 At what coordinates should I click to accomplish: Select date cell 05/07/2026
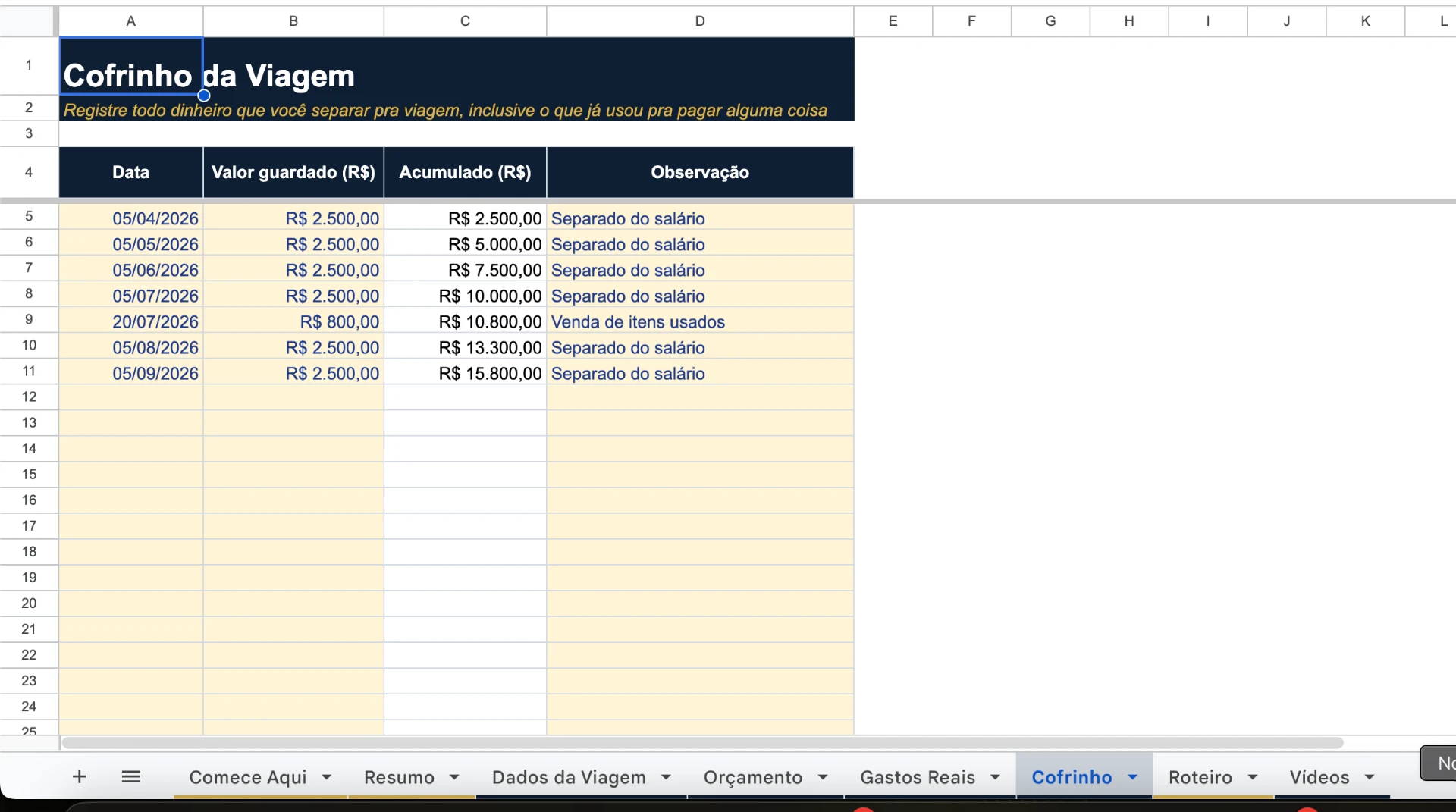131,296
